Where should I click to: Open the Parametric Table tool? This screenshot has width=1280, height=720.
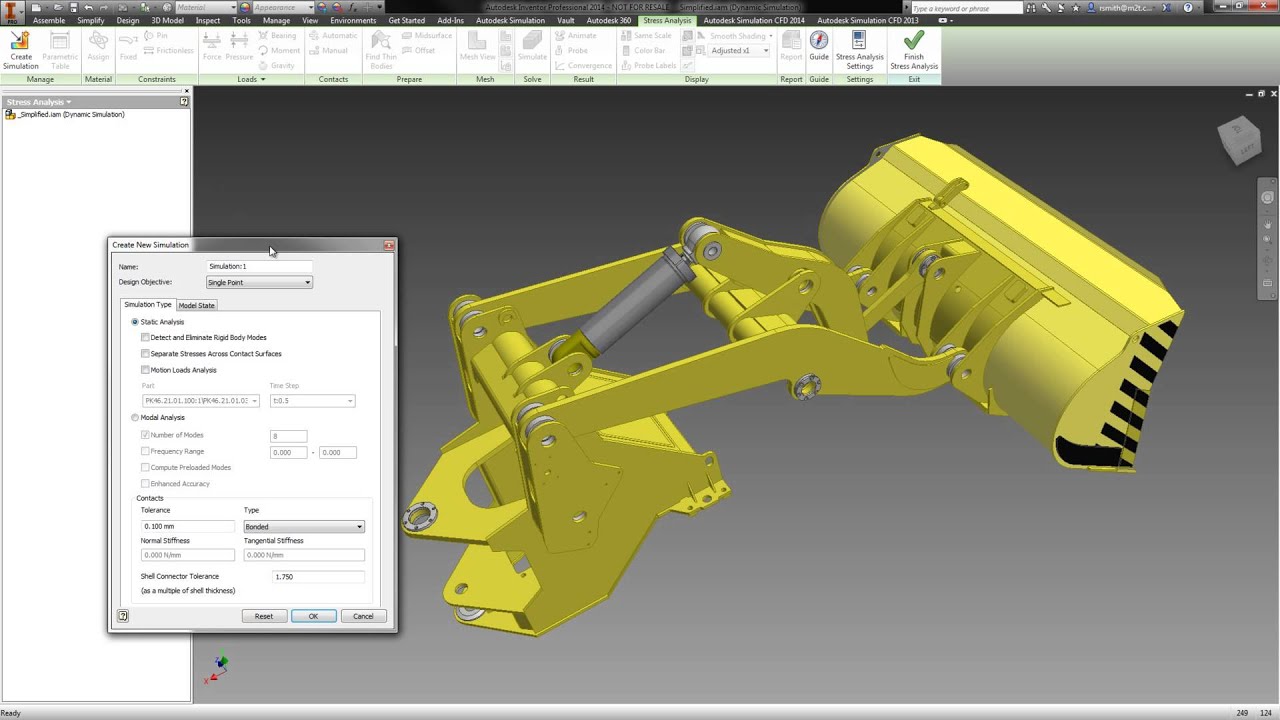click(x=60, y=50)
